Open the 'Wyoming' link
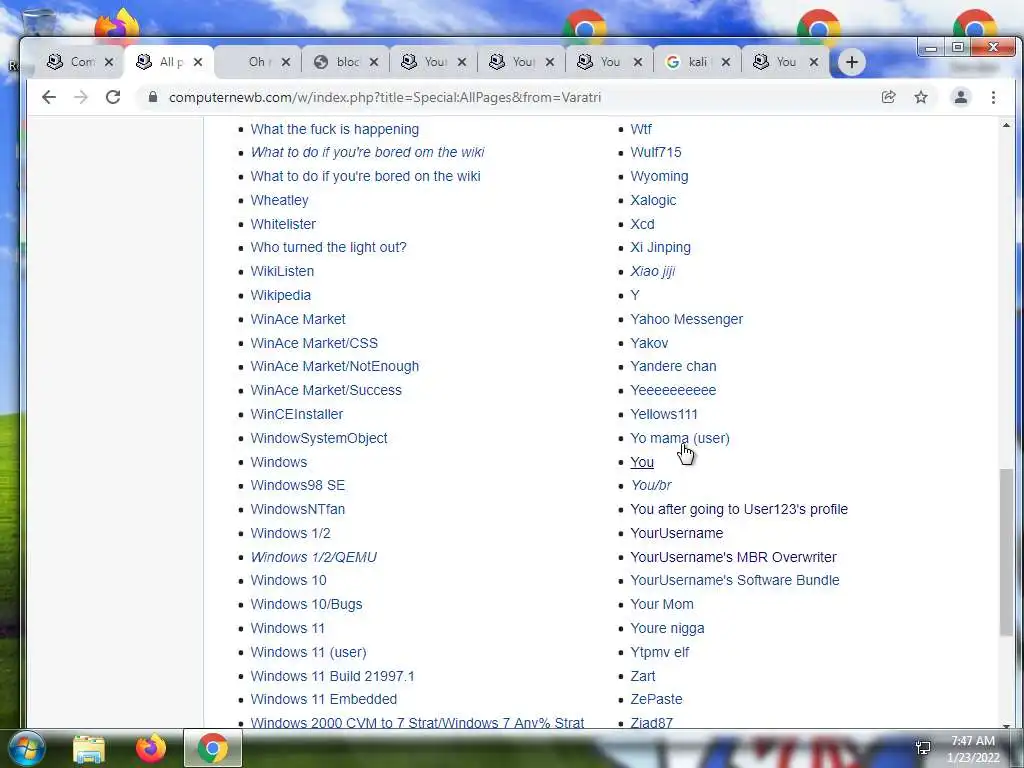This screenshot has width=1024, height=768. 659,176
